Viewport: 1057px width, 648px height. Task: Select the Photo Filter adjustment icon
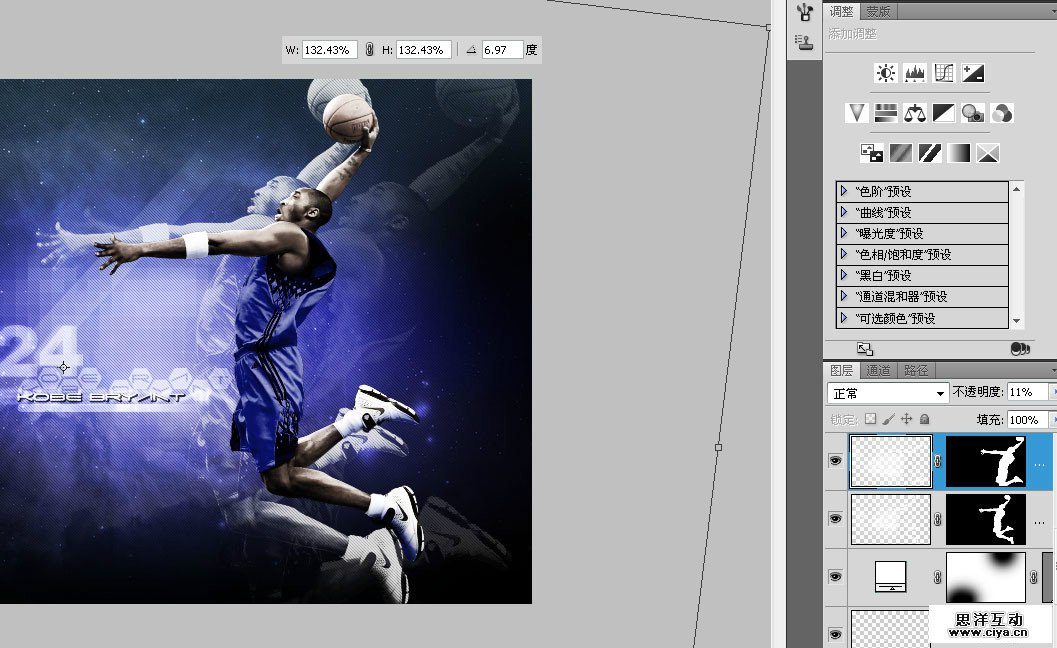tap(973, 113)
